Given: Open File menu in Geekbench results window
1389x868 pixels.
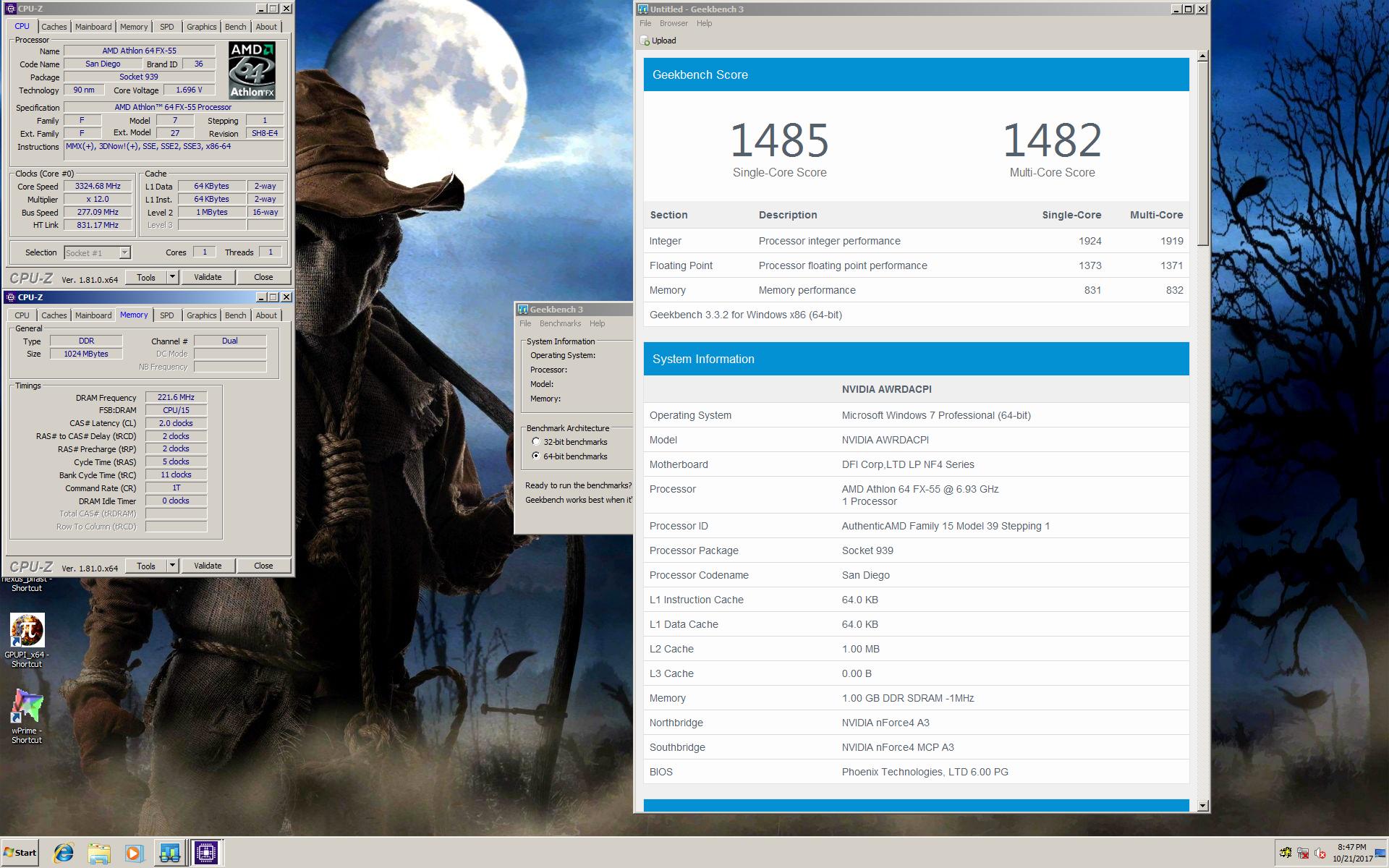Looking at the screenshot, I should (x=645, y=23).
